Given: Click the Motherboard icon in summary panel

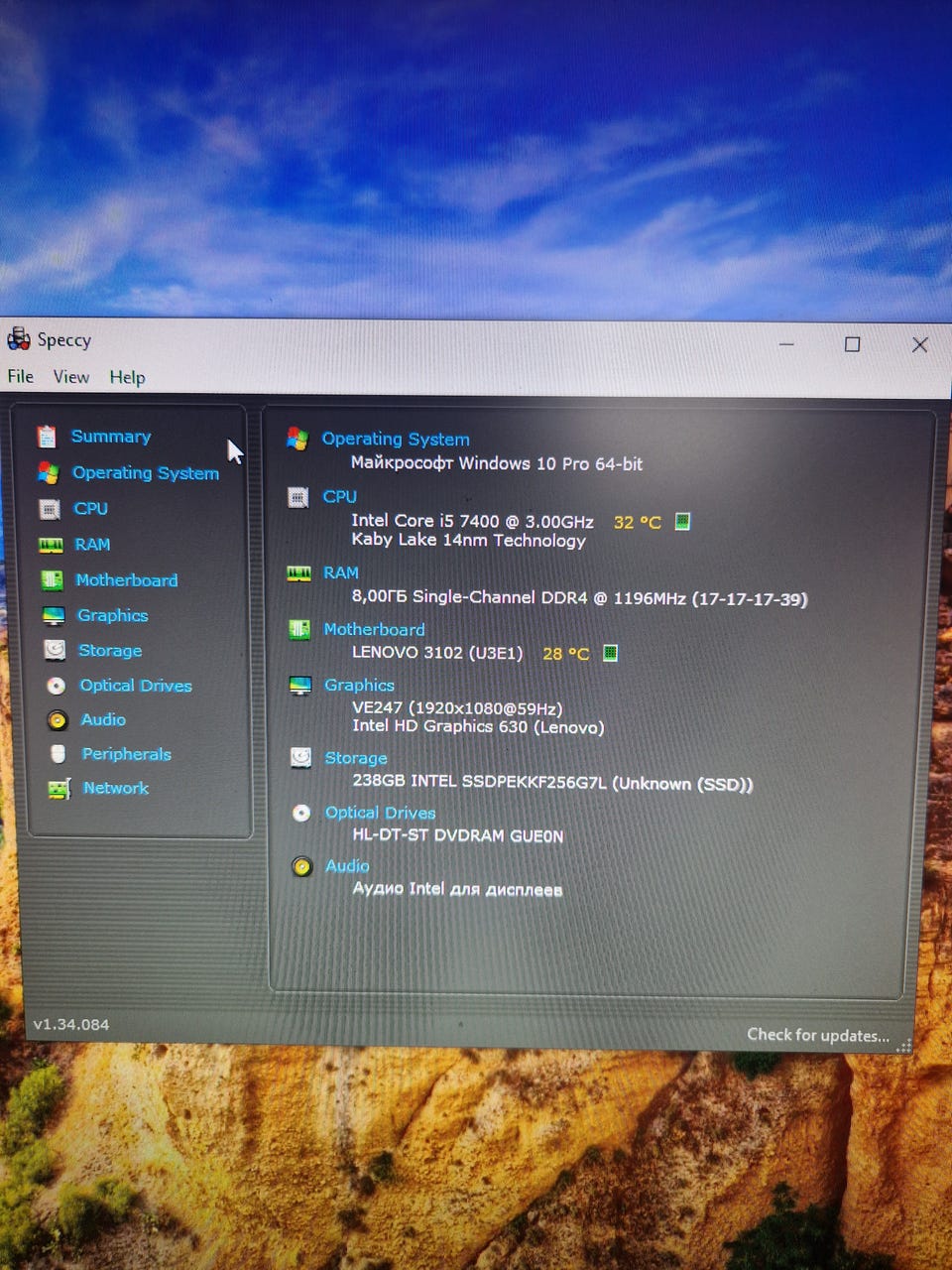Looking at the screenshot, I should coord(298,630).
